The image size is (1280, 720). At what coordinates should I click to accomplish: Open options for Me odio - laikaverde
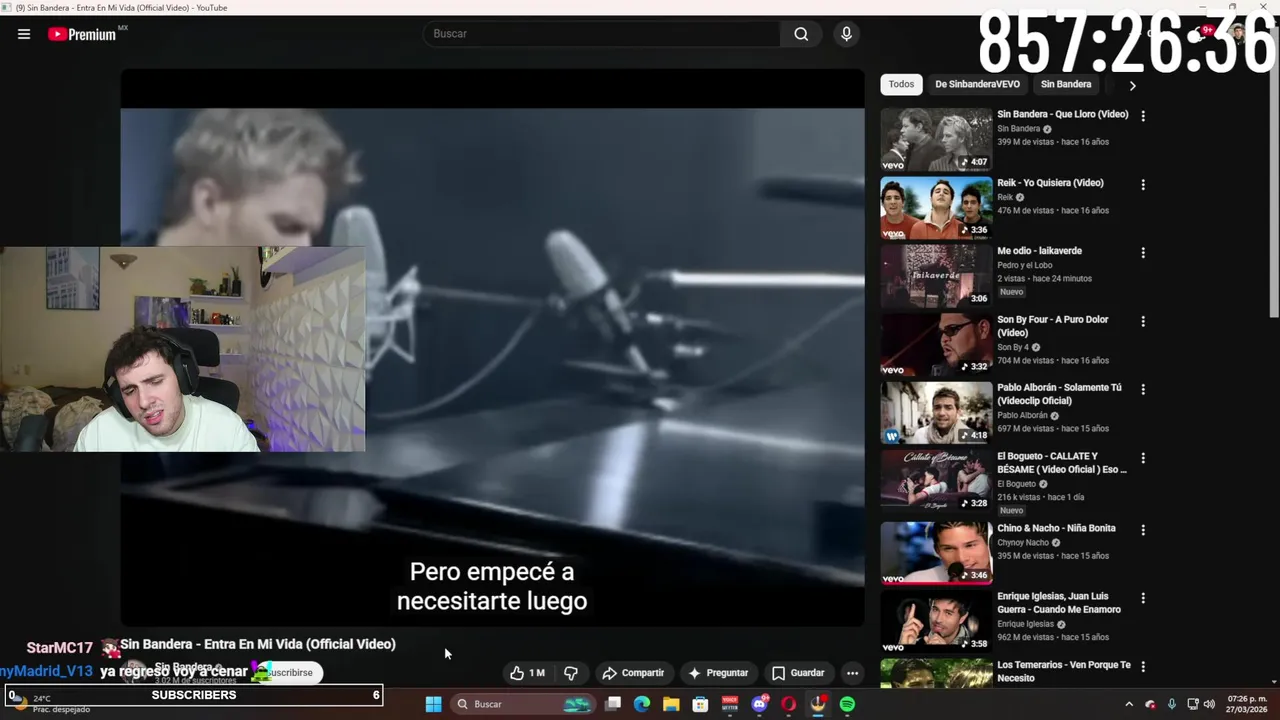point(1143,253)
